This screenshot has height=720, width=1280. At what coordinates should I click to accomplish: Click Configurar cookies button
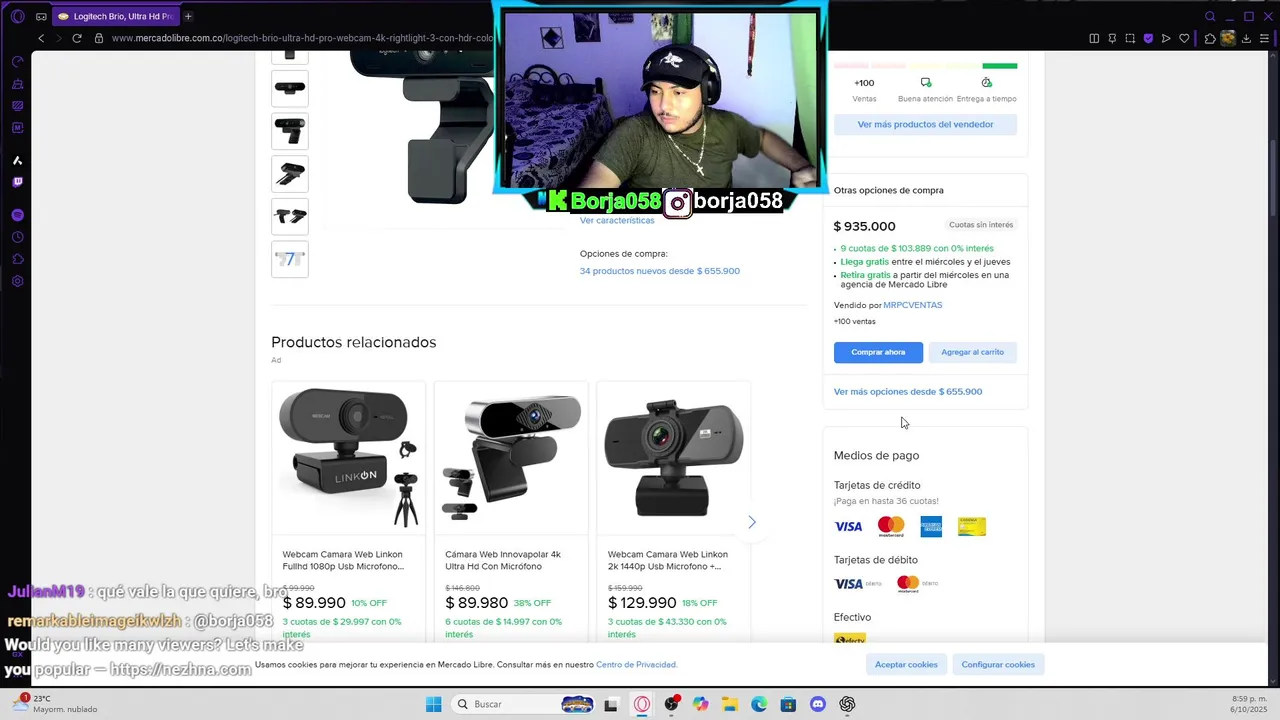pos(998,664)
